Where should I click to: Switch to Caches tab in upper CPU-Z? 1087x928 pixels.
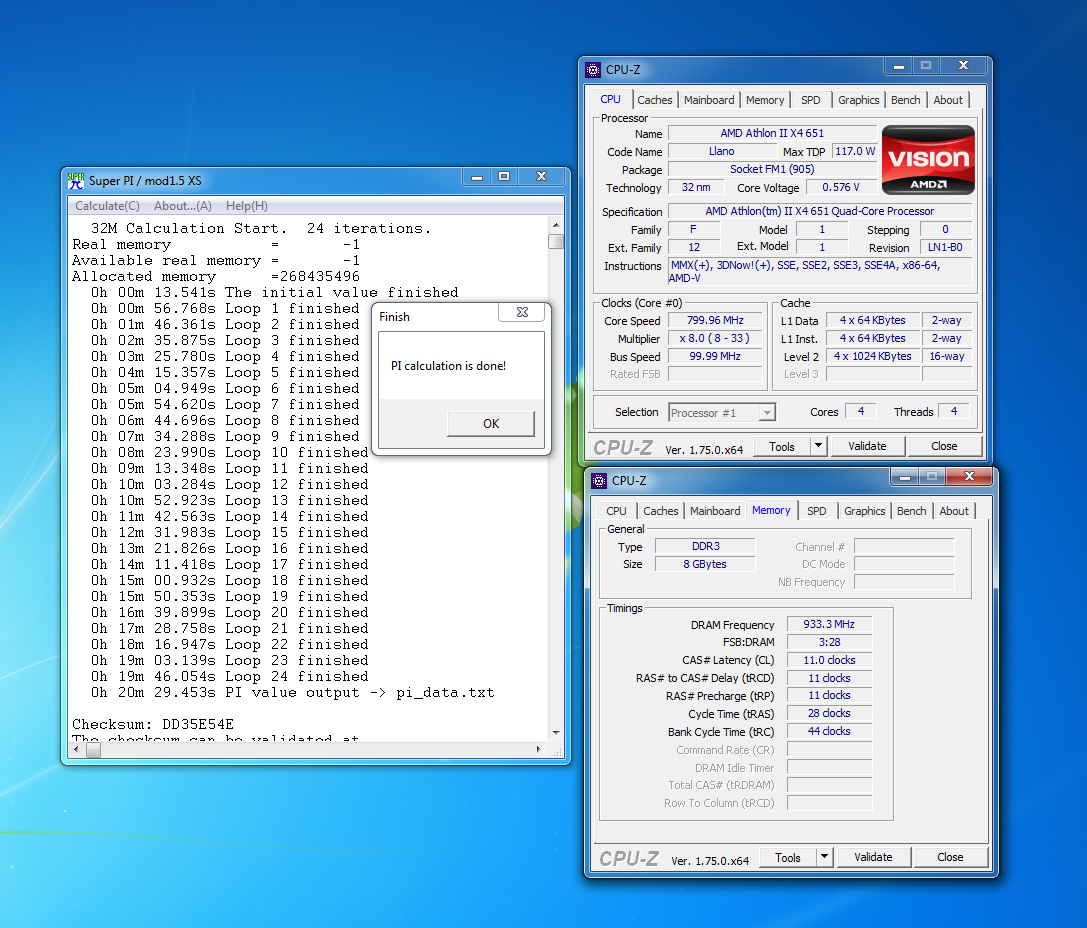point(654,100)
